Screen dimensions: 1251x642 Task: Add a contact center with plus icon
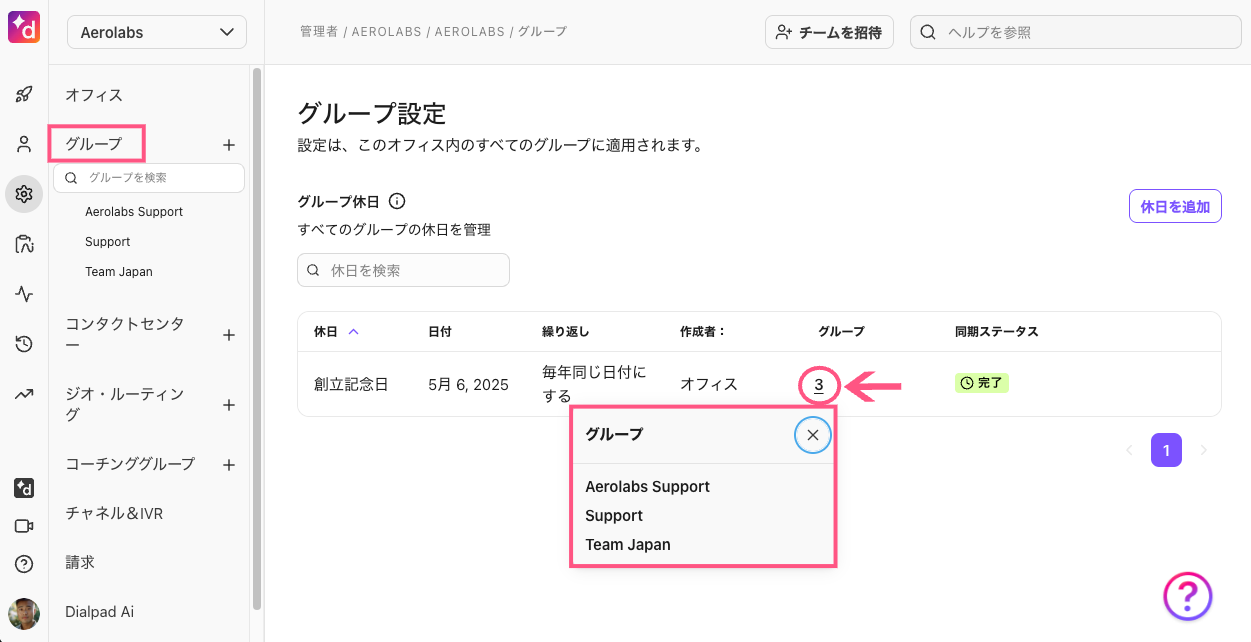[x=228, y=335]
